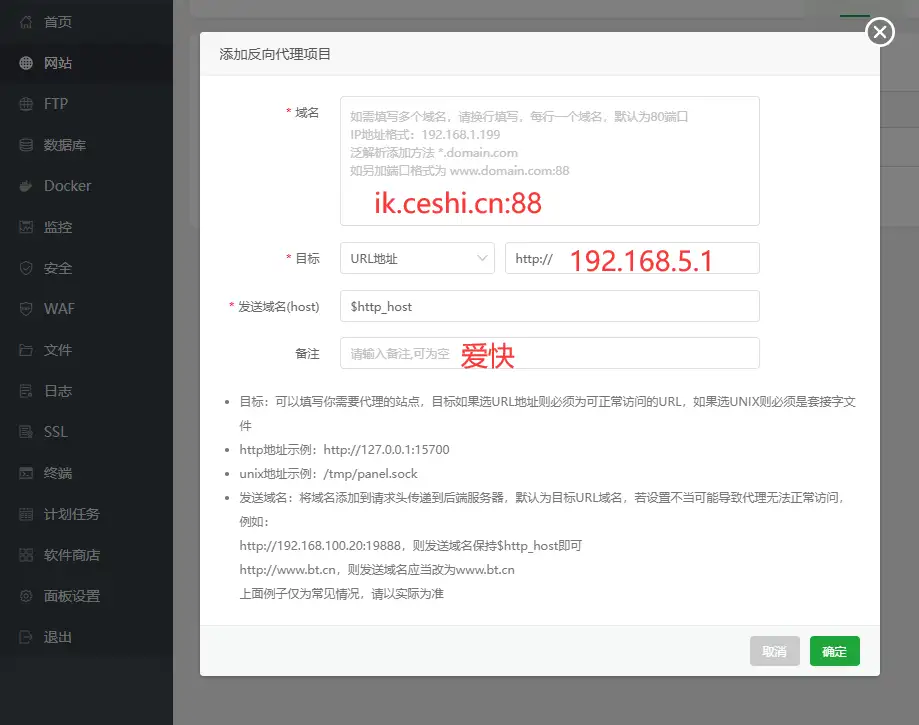Close the 添加反向代理项目 dialog
Screen dimensions: 919x725
click(x=878, y=31)
